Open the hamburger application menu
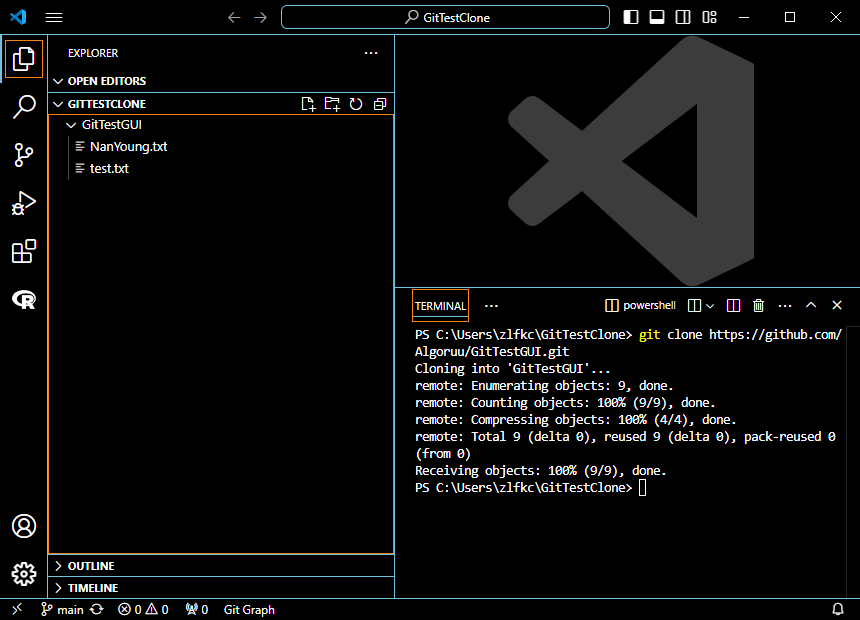The width and height of the screenshot is (860, 620). tap(54, 18)
